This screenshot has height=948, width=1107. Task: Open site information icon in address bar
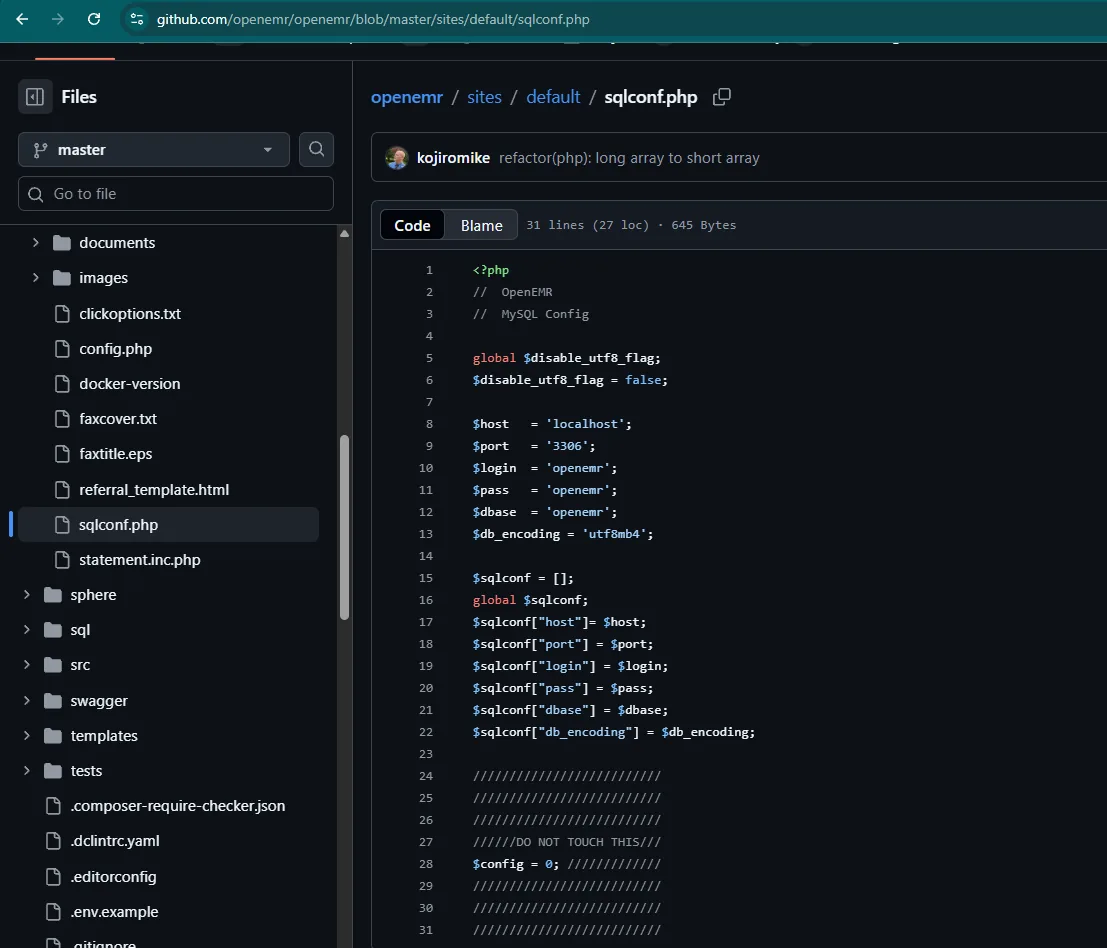point(137,19)
